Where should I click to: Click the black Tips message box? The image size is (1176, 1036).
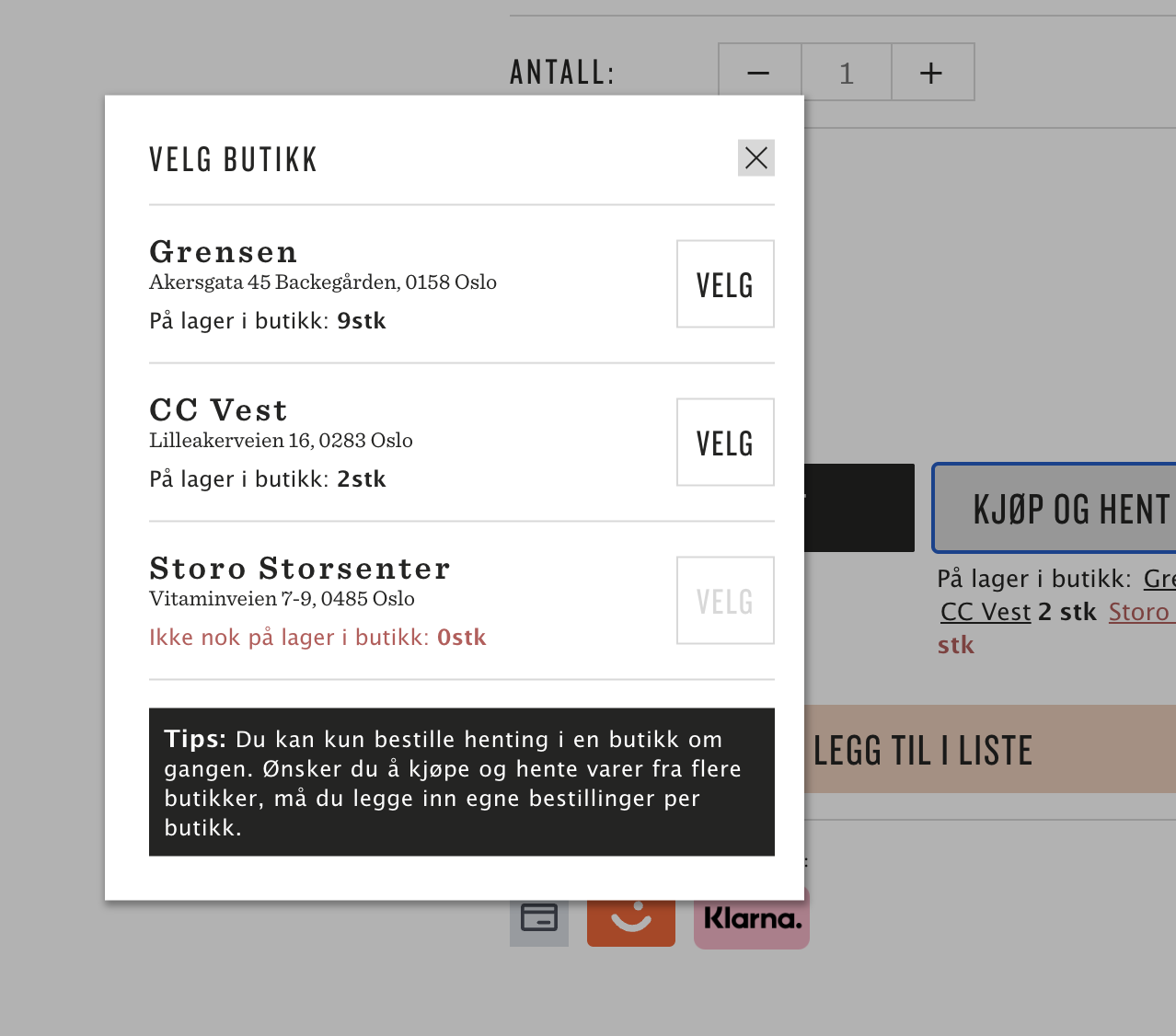point(461,782)
